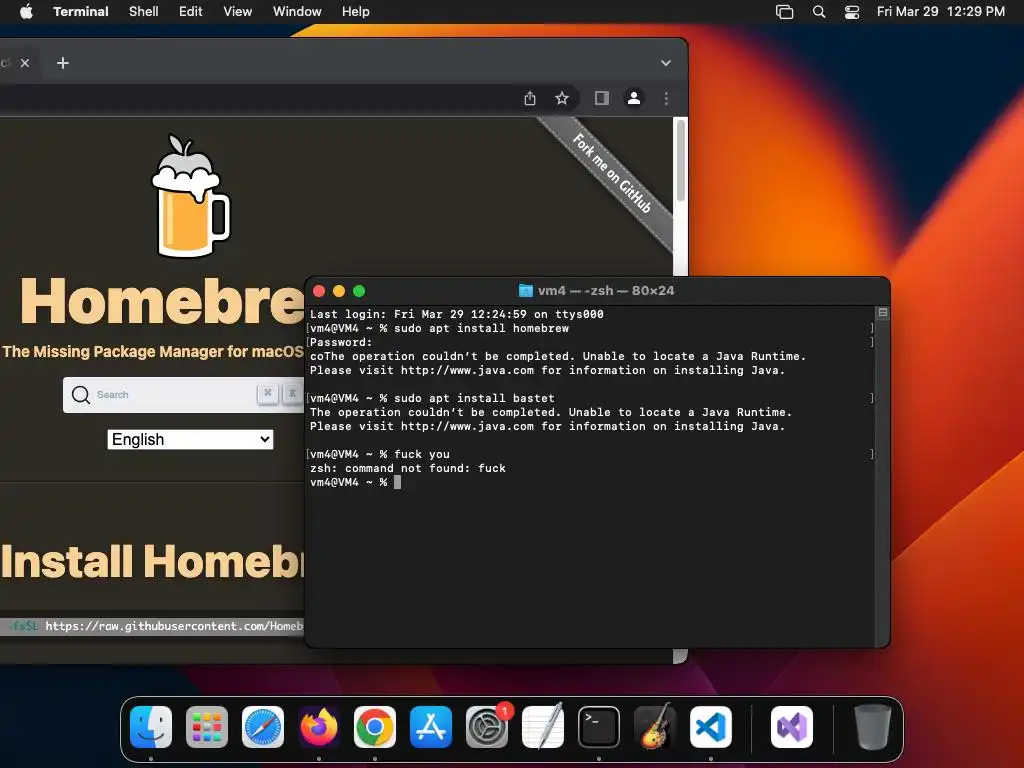Open Control Center in the menu bar
1024x768 pixels.
(x=852, y=12)
